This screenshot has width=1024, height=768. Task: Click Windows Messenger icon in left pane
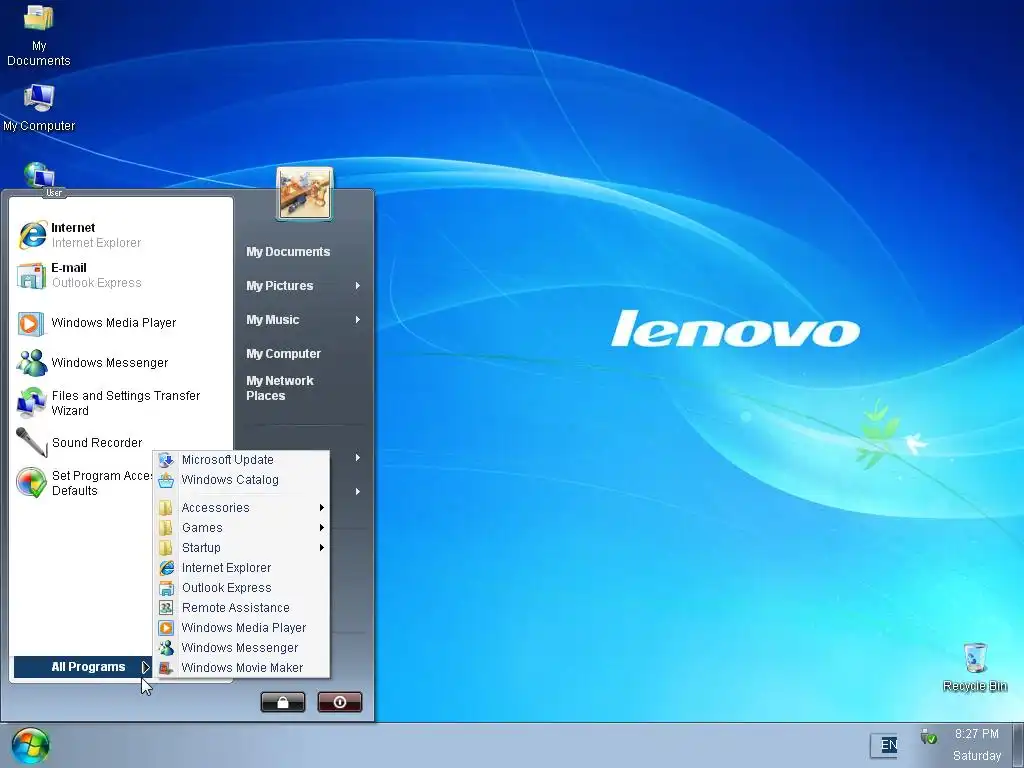[31, 363]
